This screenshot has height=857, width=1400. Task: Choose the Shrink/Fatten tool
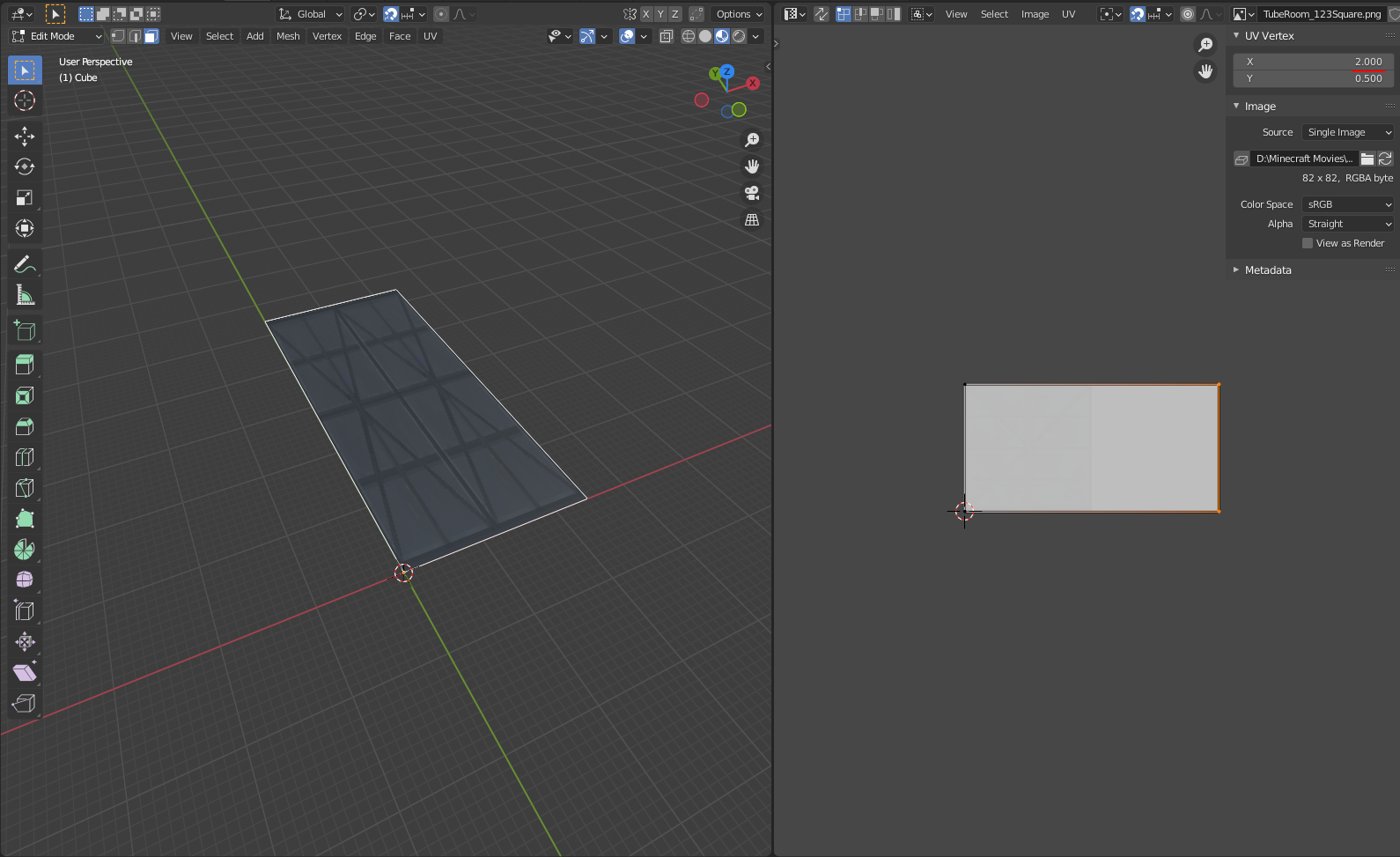25,641
